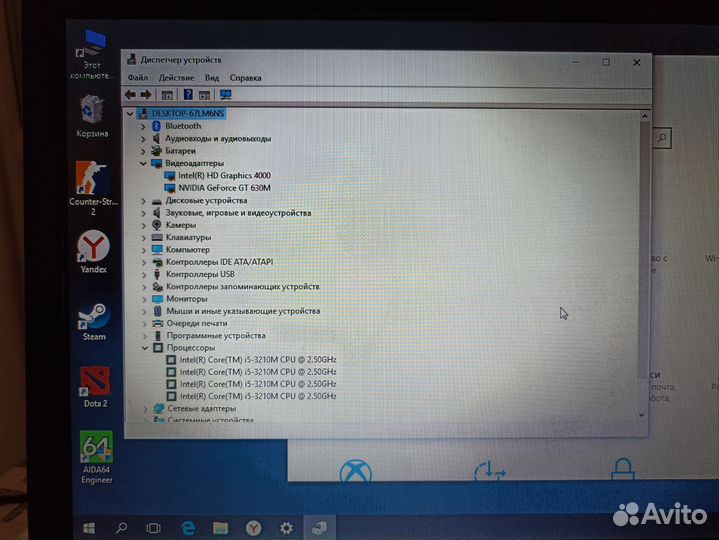Open File Explorer from the taskbar

point(221,528)
